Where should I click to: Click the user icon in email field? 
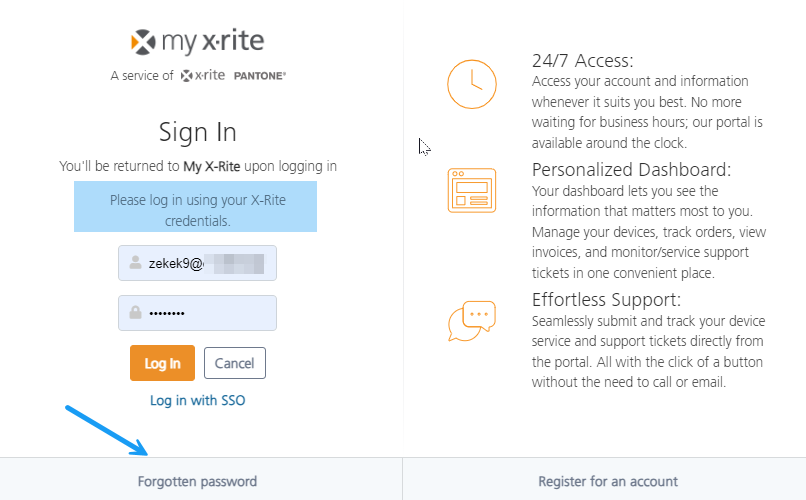click(x=135, y=263)
